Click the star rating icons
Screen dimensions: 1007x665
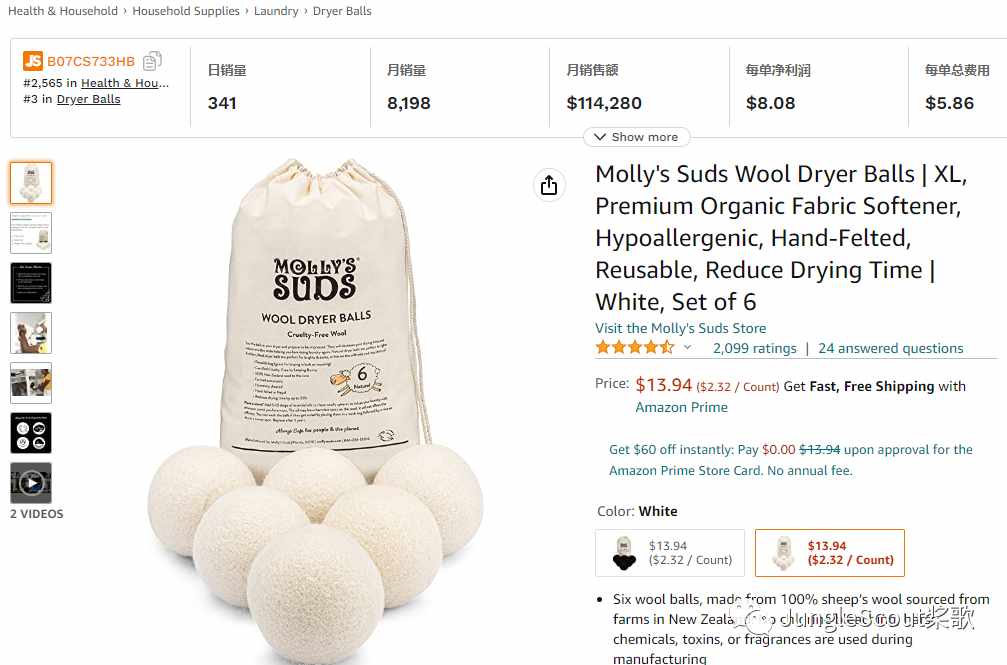(635, 348)
